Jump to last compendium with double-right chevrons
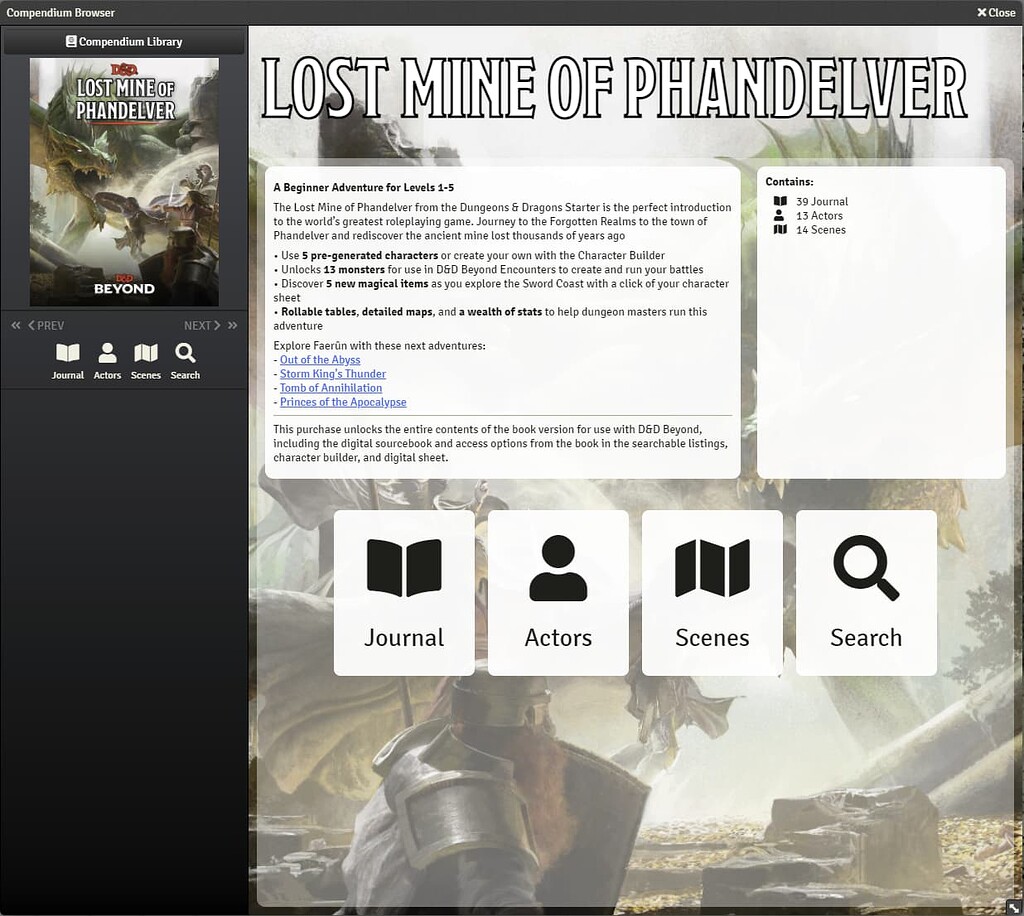The image size is (1024, 916). point(233,325)
